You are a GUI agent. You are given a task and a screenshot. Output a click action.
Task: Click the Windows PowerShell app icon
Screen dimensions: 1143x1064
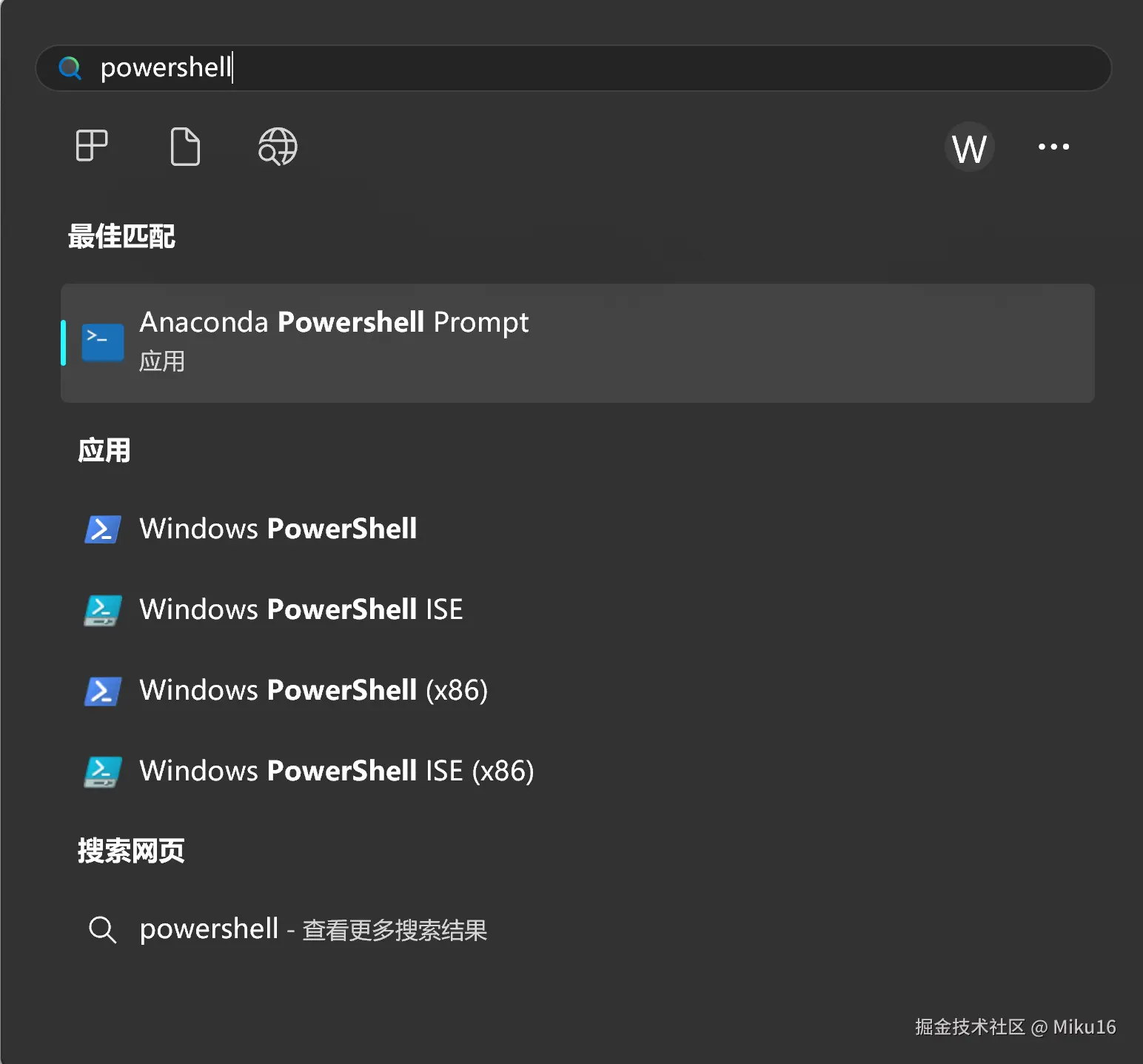pos(102,529)
